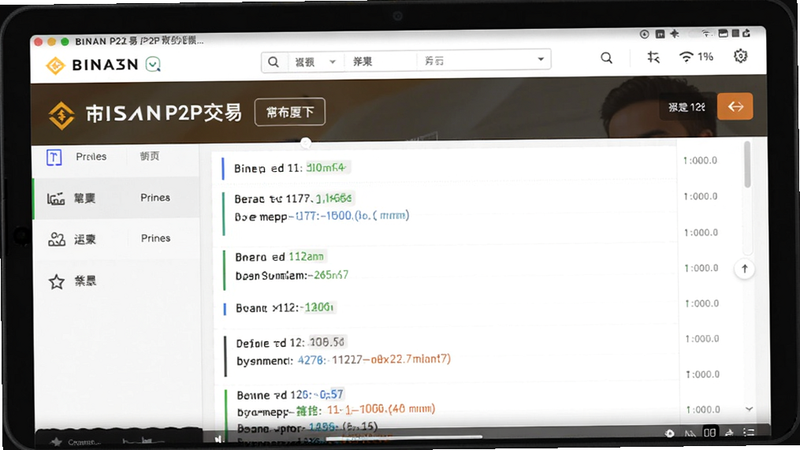
Task: Open the list view icon in bottom bar
Action: click(748, 432)
